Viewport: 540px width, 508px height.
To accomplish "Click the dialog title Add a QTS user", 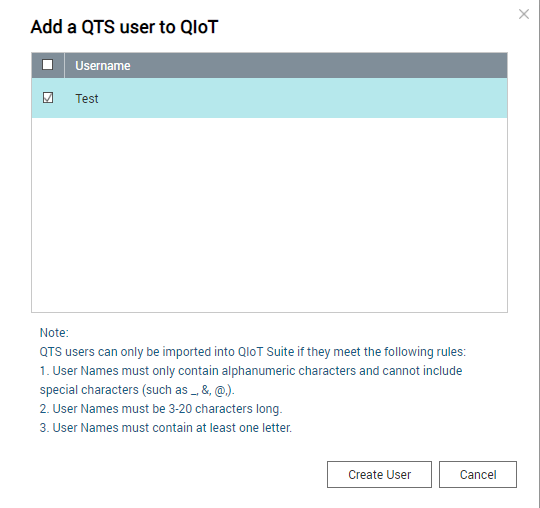I will (124, 27).
